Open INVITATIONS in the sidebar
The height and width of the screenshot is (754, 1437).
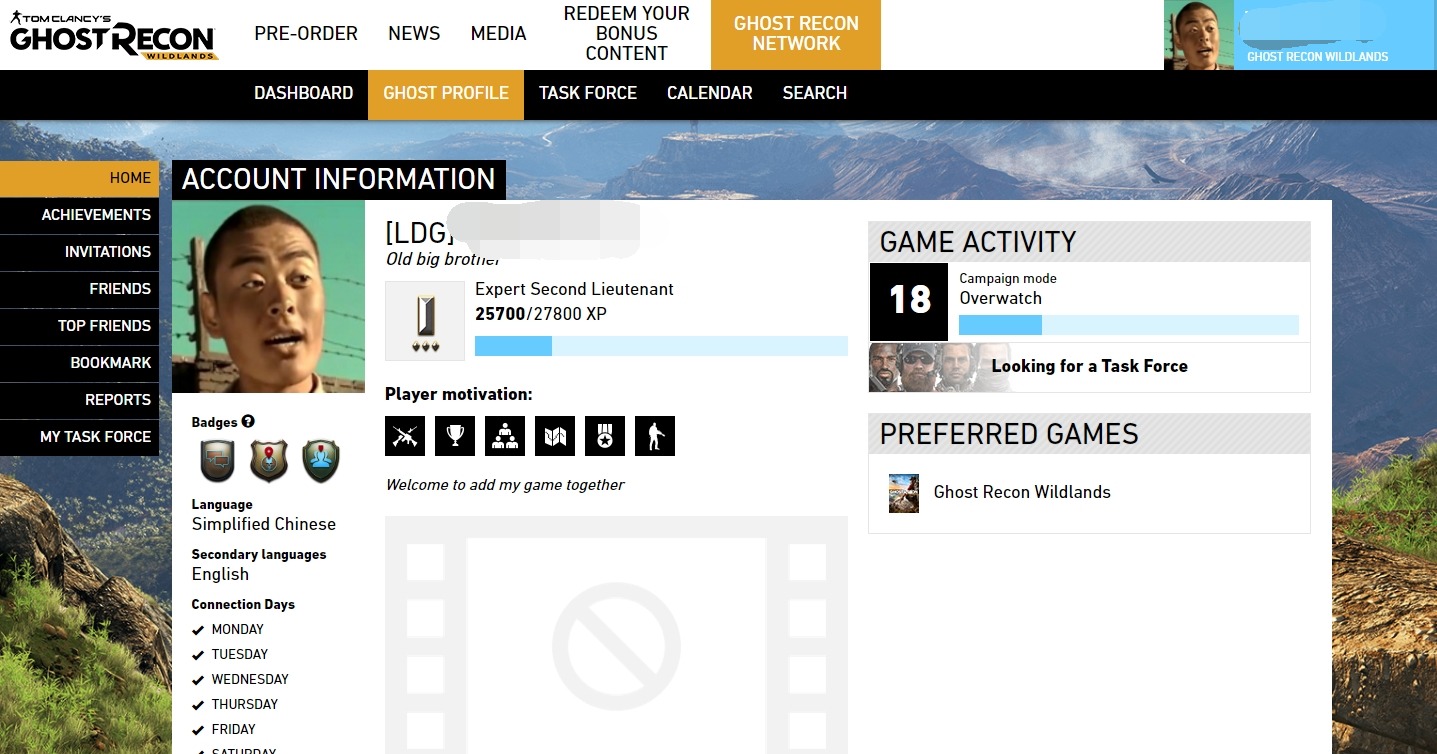click(79, 252)
